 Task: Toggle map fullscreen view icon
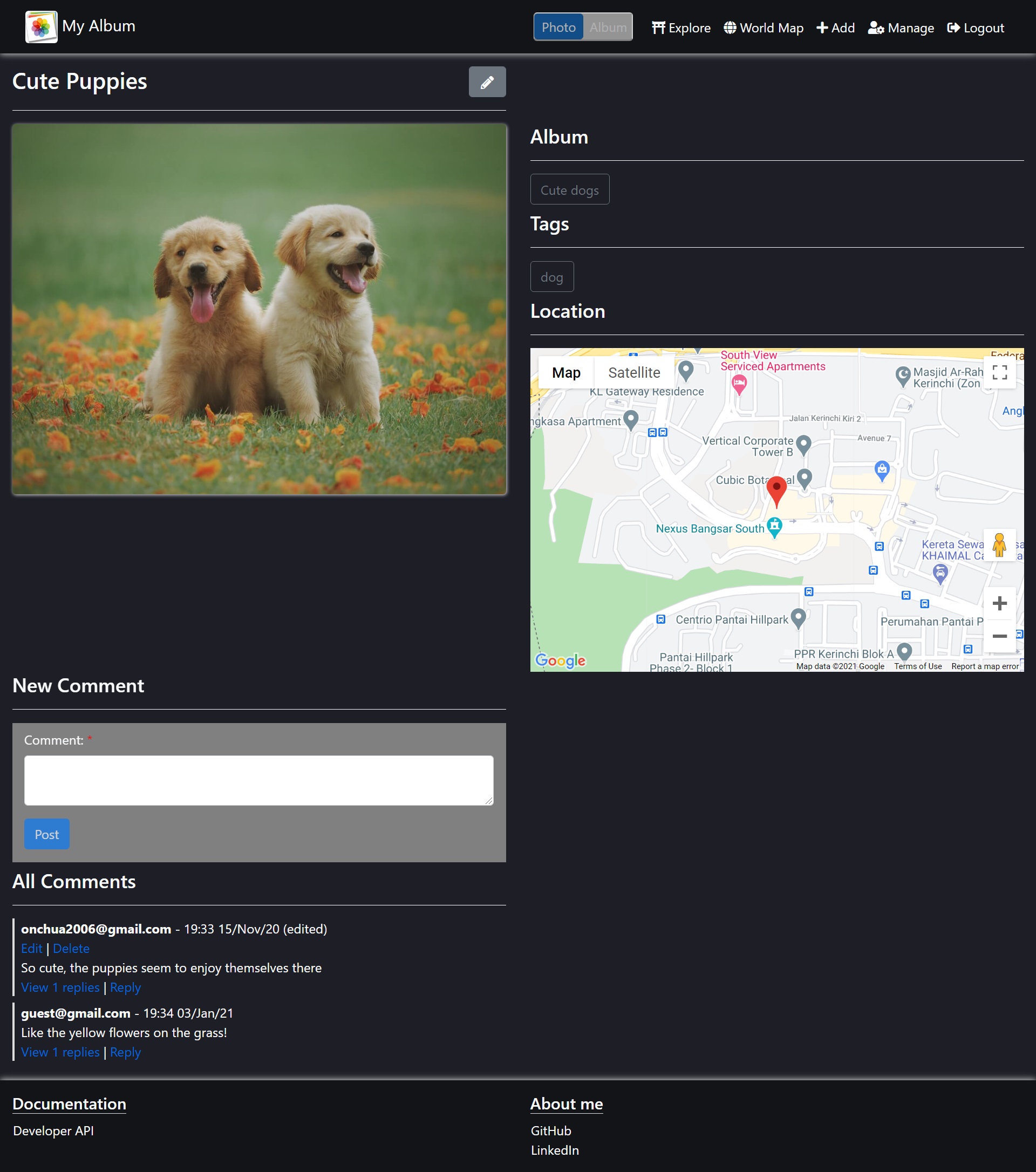point(999,373)
